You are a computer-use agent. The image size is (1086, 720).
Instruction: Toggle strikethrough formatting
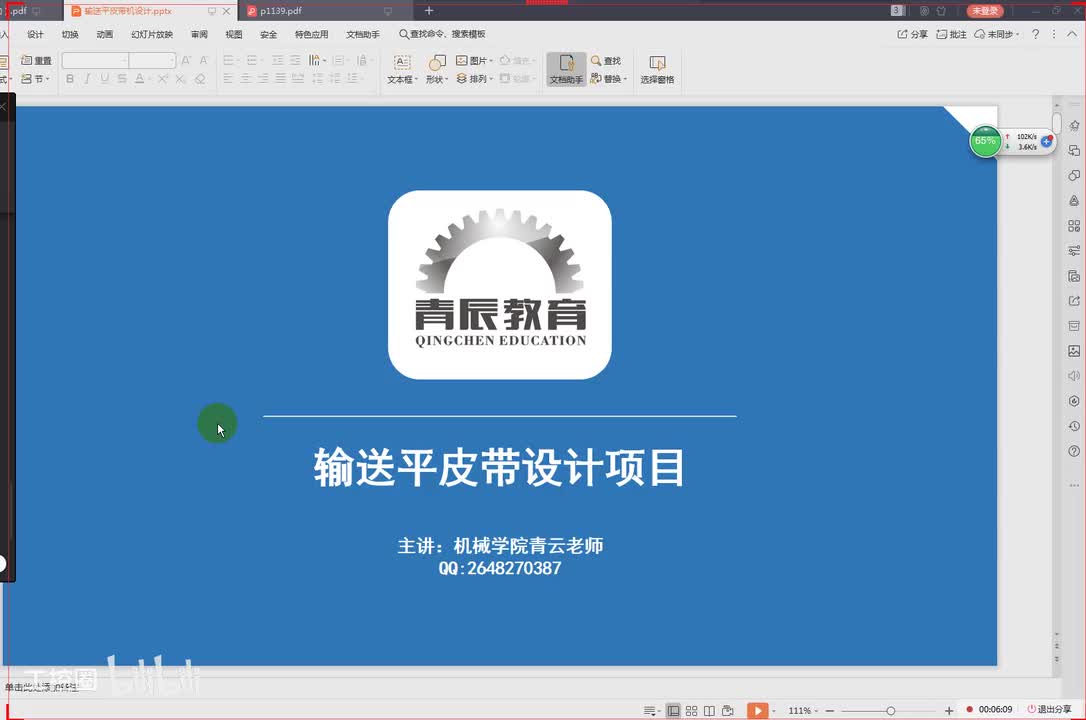[x=122, y=79]
